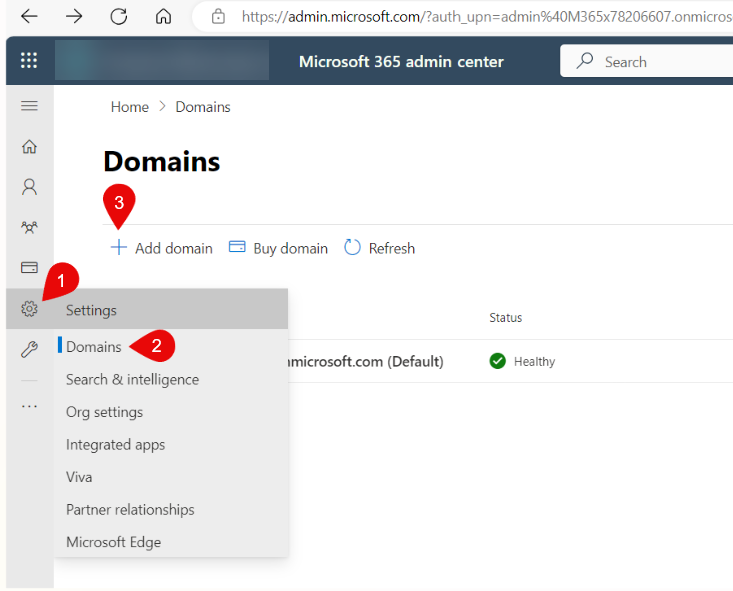Open Billing via sidebar card icon

click(29, 267)
